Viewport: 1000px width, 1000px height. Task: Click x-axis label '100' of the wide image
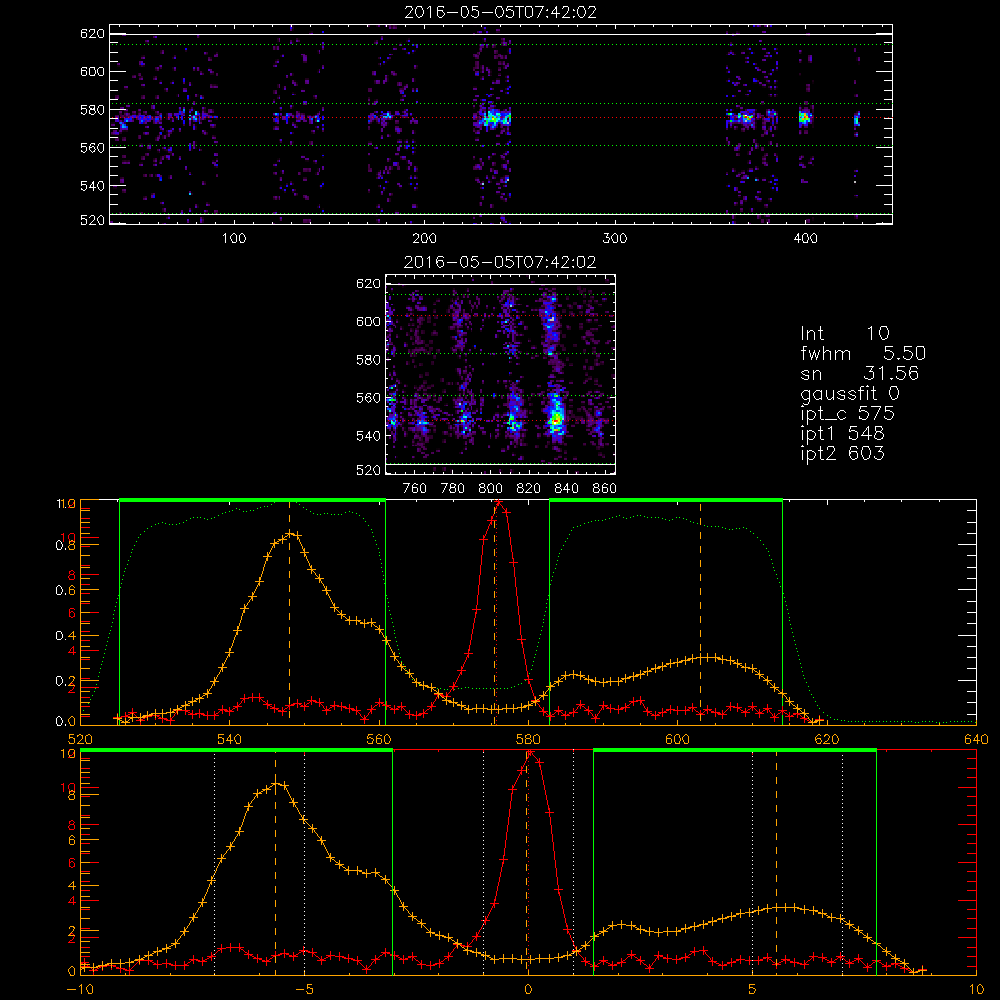pos(234,239)
